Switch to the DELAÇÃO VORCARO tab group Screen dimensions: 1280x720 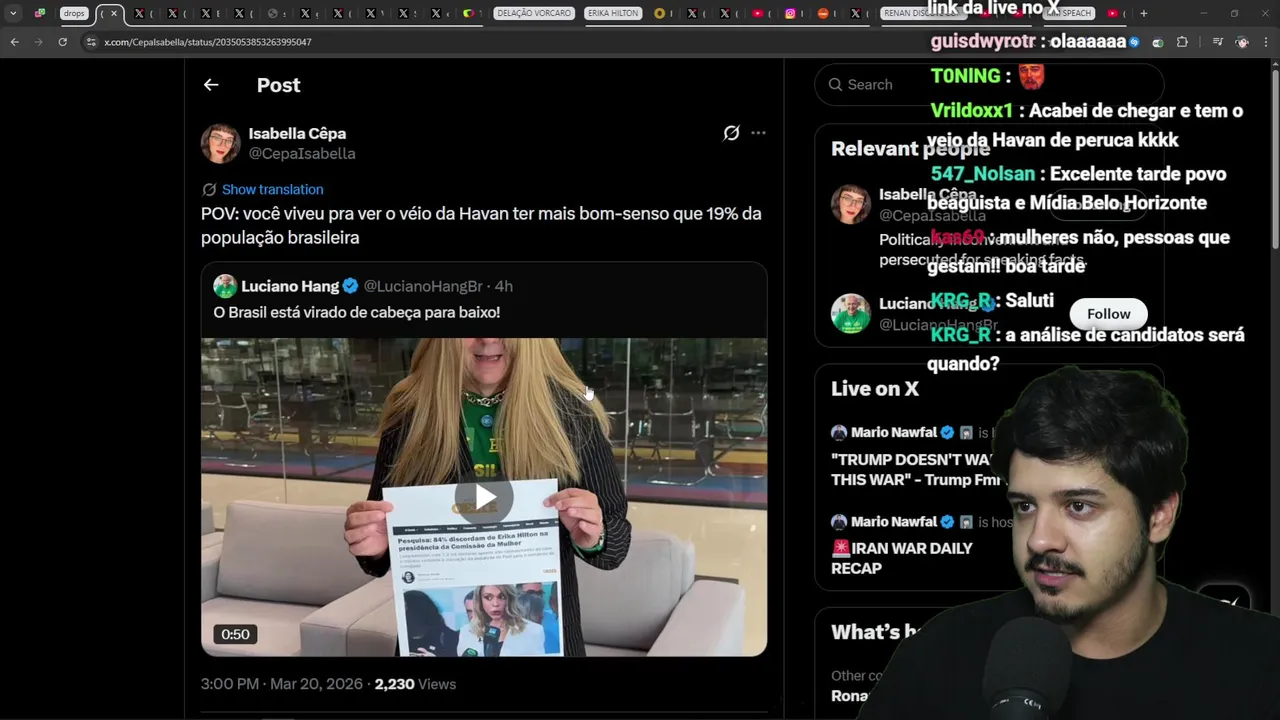click(x=535, y=13)
